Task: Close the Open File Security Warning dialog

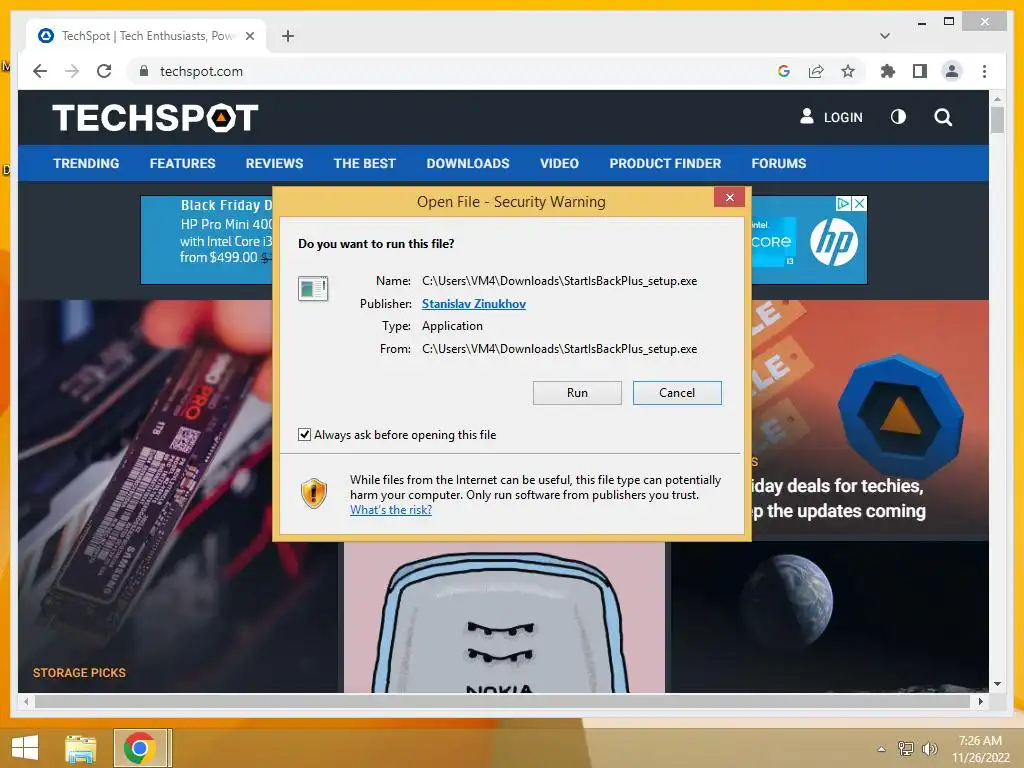Action: click(x=729, y=197)
